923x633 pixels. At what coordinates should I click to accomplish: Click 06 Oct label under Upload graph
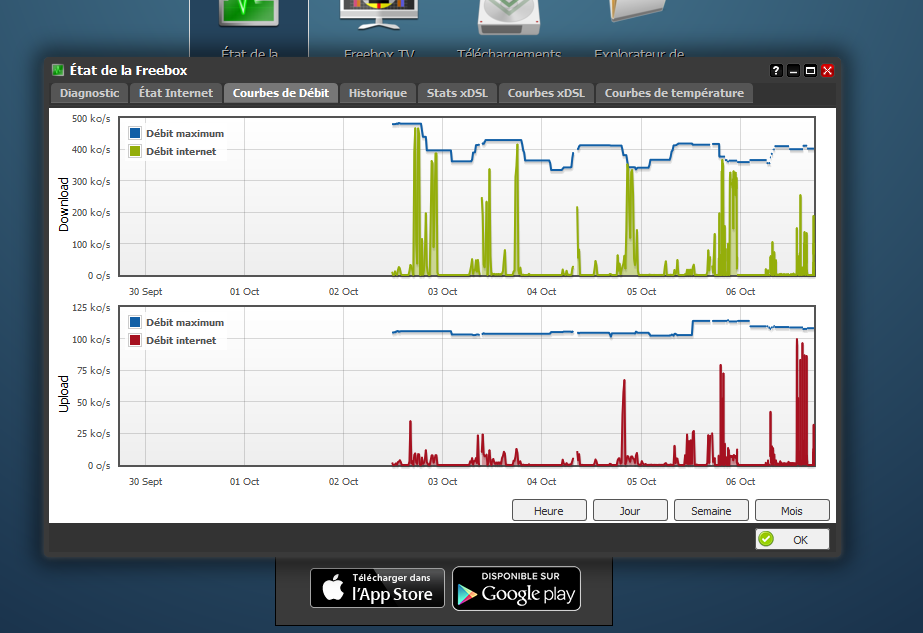(x=741, y=482)
